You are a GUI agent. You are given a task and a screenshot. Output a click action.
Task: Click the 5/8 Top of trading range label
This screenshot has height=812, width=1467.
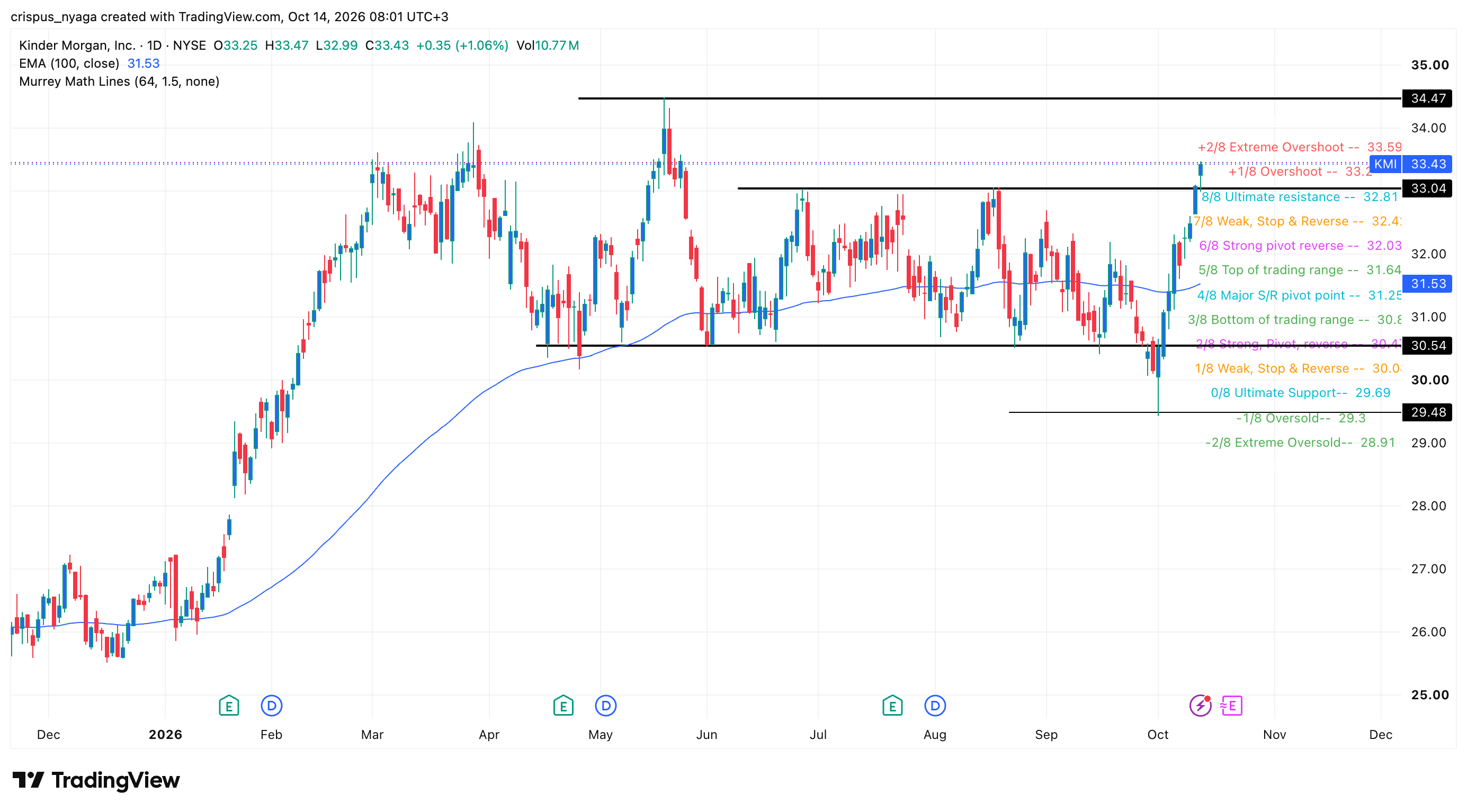click(1300, 270)
